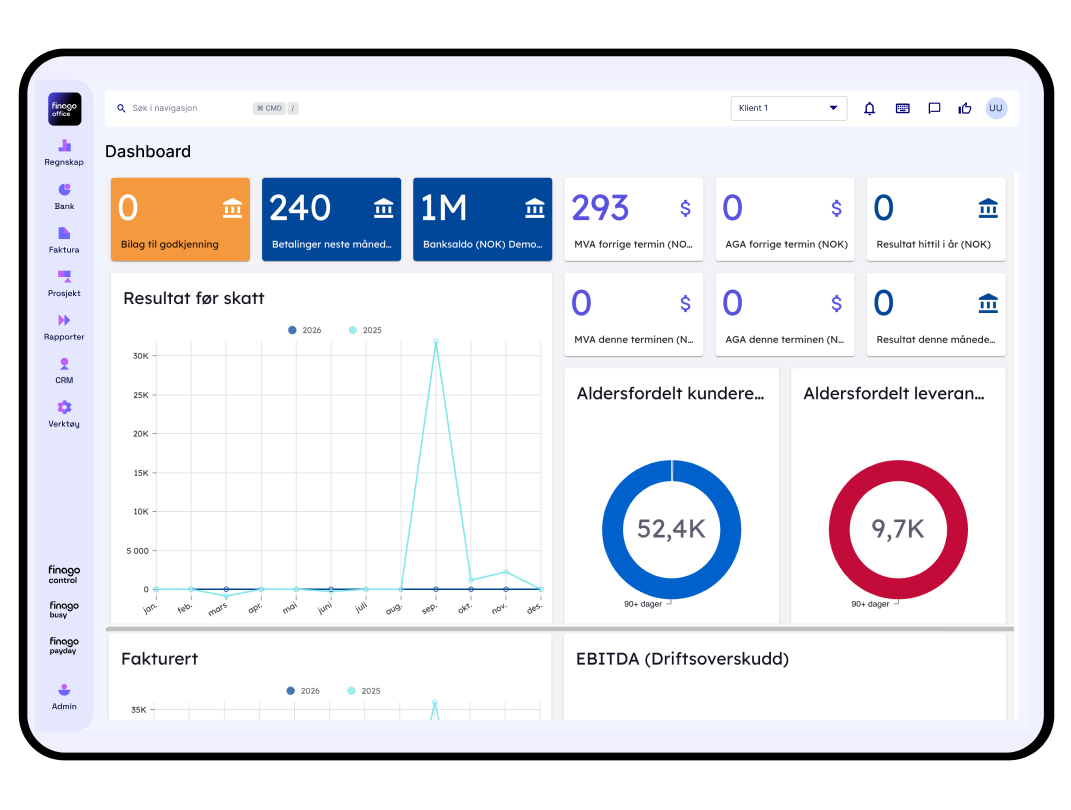Open the chat message bubble

point(933,108)
